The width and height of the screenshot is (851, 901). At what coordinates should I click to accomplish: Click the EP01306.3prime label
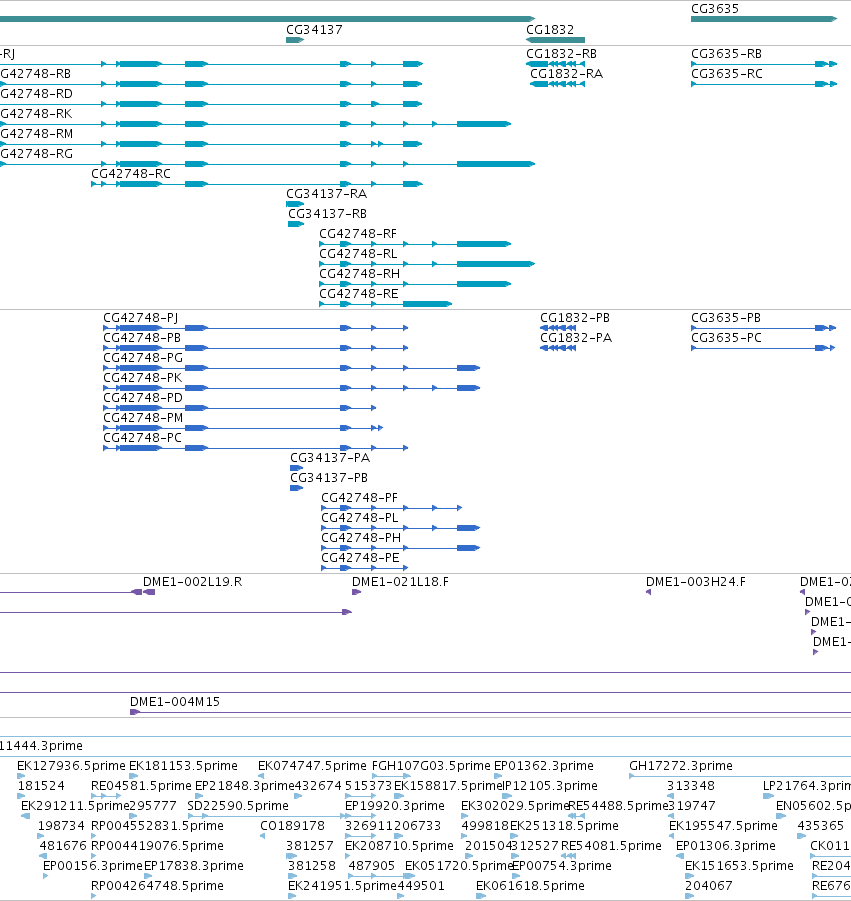tap(726, 846)
